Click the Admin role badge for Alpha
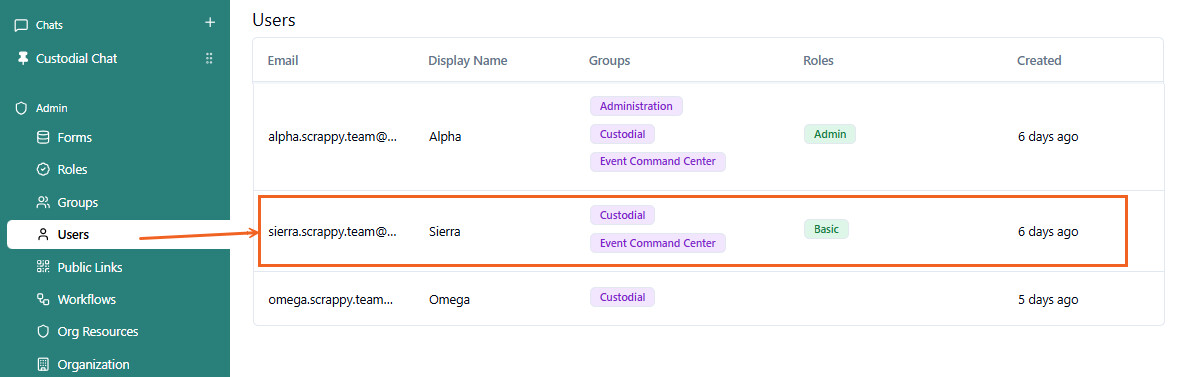 click(x=830, y=134)
